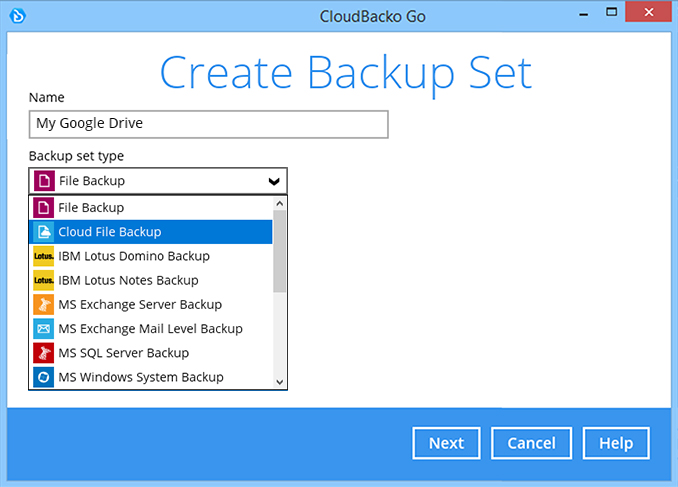Open Help for this dialog
This screenshot has height=487, width=678.
click(x=616, y=443)
